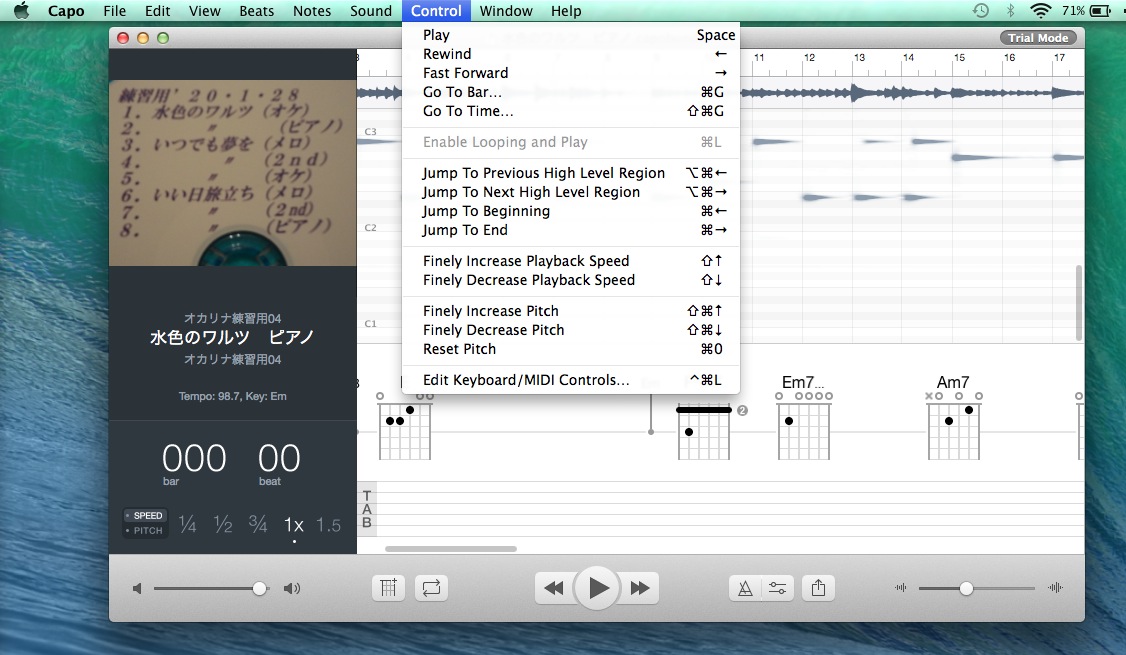
Task: Set playback speed to ¾
Action: point(258,525)
